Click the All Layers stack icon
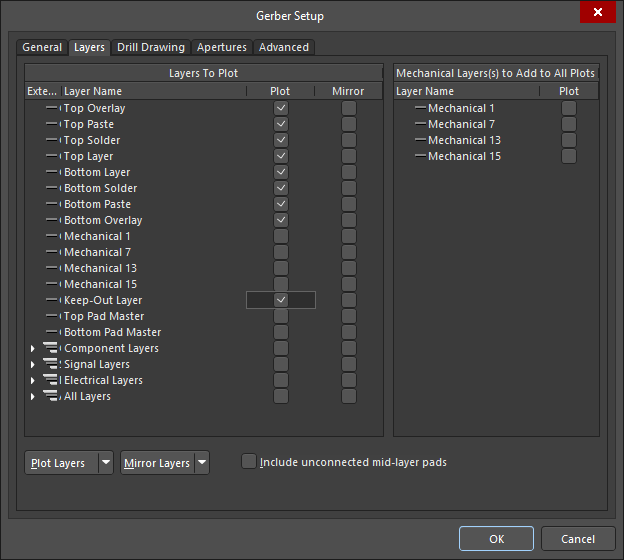Image resolution: width=624 pixels, height=560 pixels. click(51, 396)
